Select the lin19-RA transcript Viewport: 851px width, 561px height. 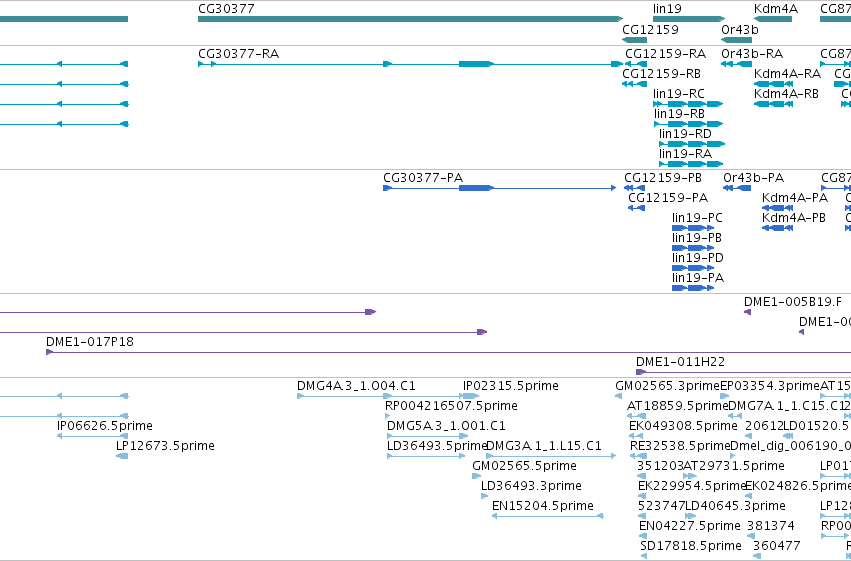click(691, 164)
